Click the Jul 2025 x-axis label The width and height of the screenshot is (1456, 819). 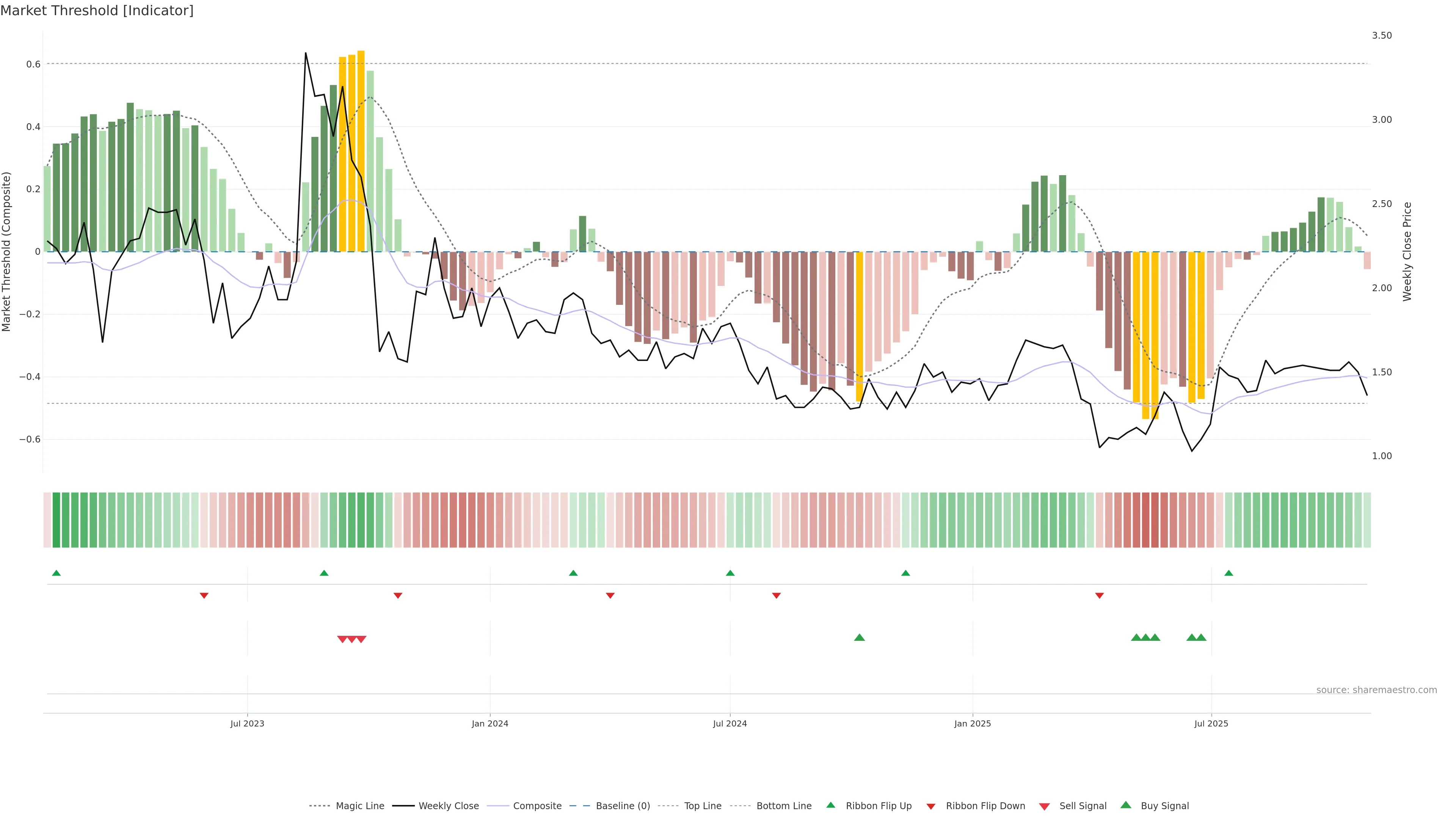1211,723
